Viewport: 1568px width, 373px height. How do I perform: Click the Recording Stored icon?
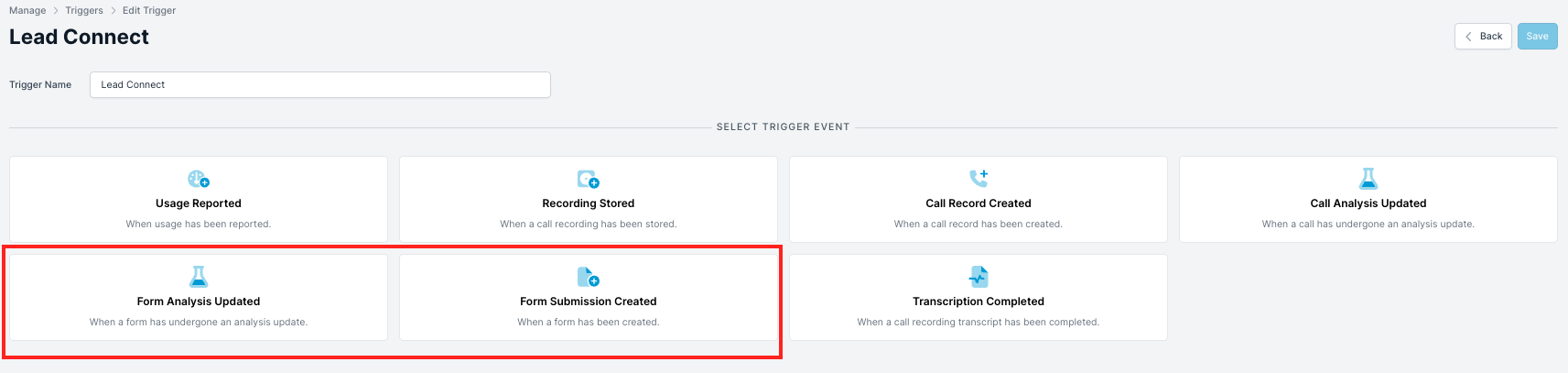click(x=589, y=179)
